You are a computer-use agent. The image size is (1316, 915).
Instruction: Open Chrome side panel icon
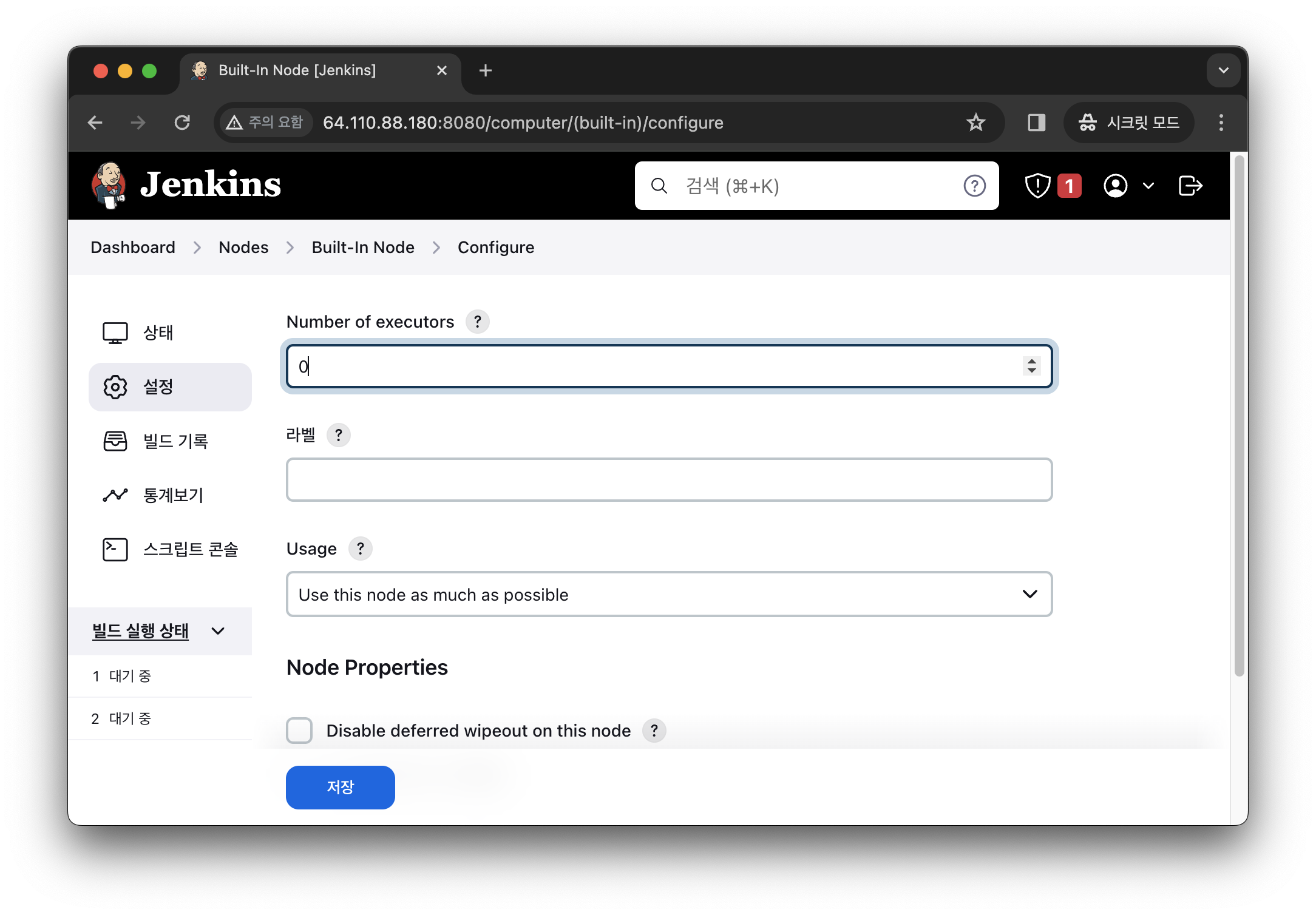(x=1036, y=123)
